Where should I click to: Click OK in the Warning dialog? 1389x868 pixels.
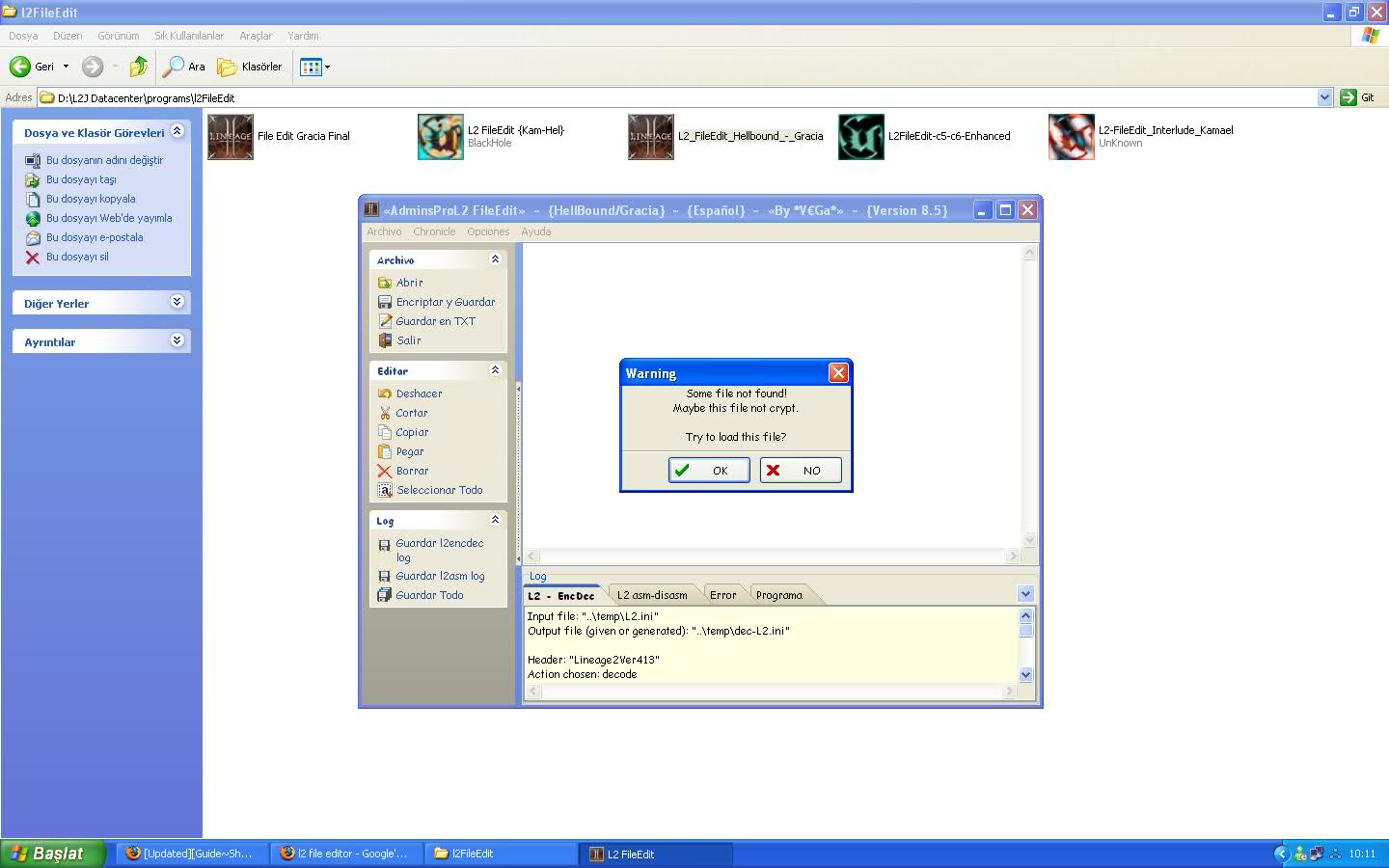709,471
